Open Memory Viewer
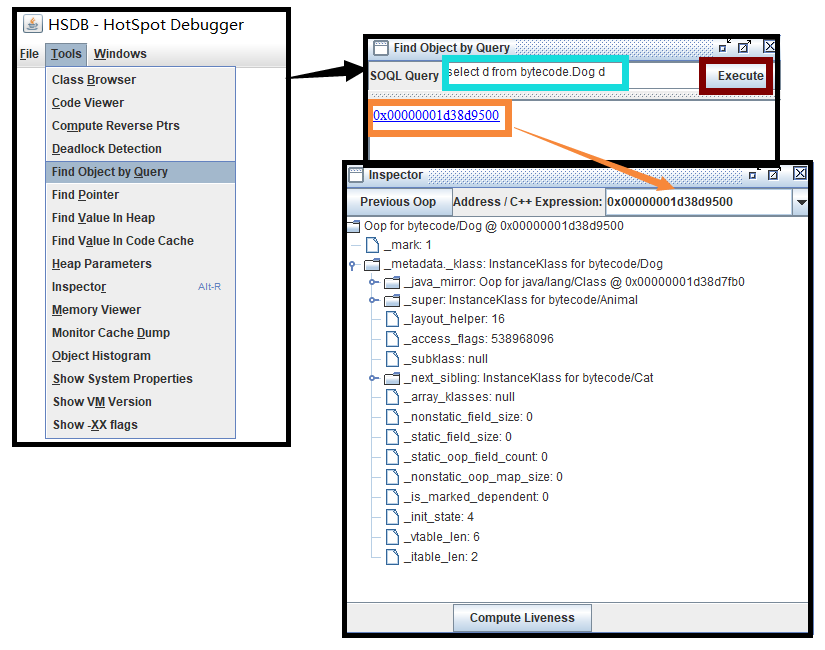 (x=140, y=309)
